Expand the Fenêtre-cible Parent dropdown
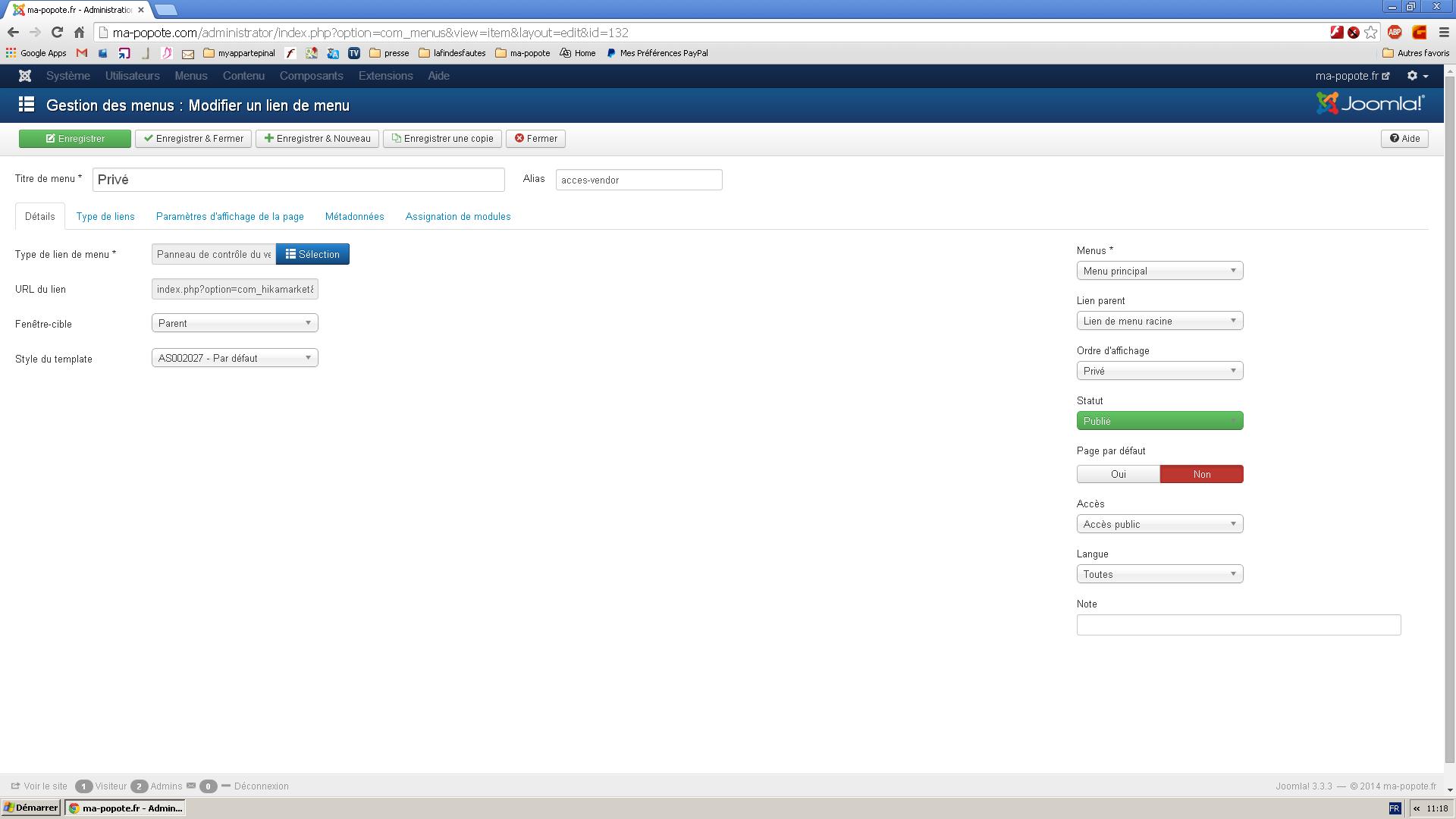The image size is (1456, 819). [x=234, y=324]
